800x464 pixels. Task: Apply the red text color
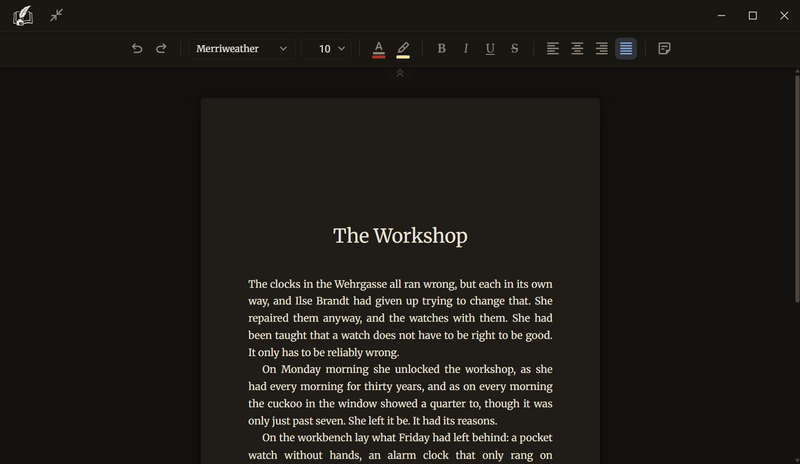pos(379,49)
